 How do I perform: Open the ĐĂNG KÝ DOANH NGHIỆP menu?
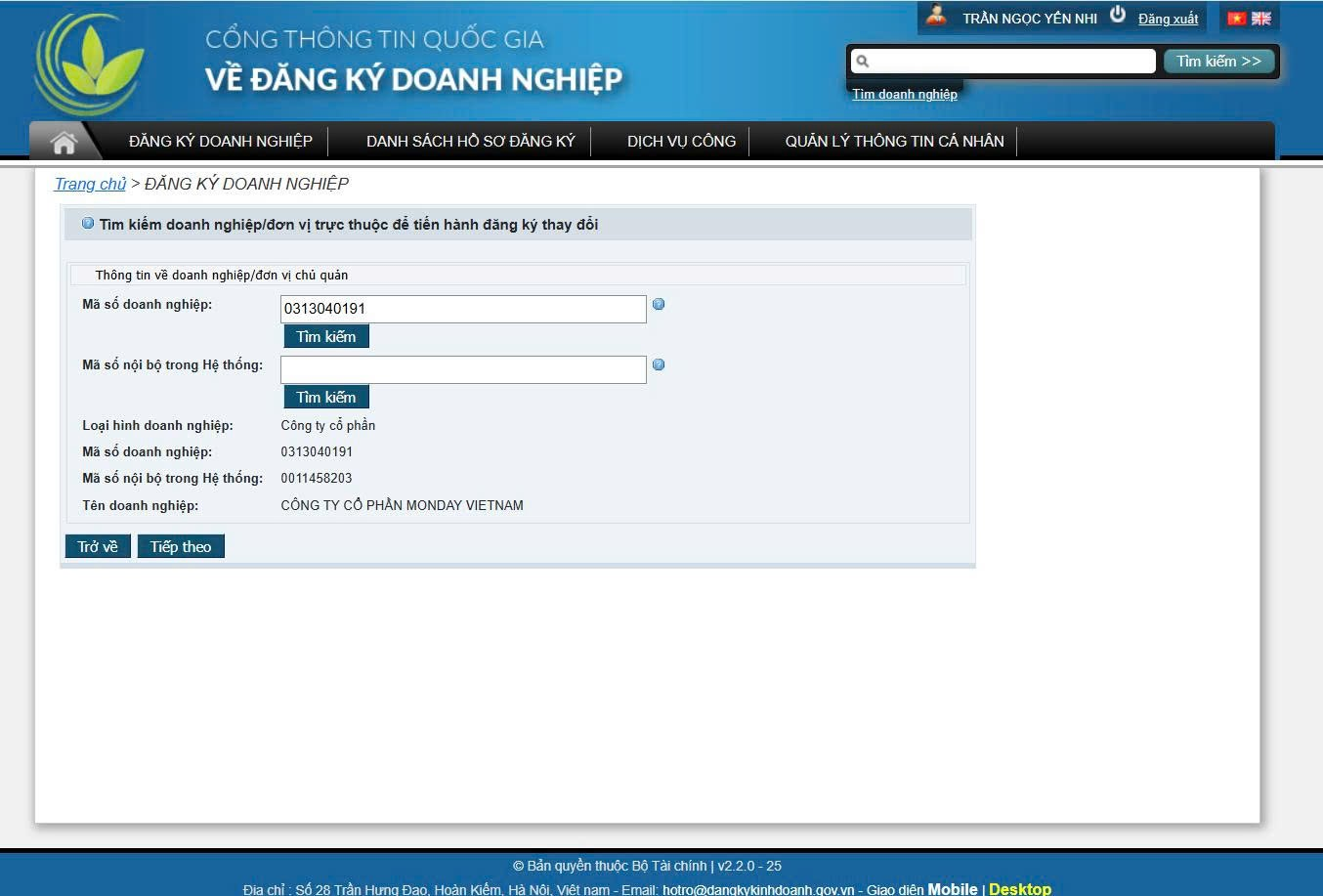220,142
